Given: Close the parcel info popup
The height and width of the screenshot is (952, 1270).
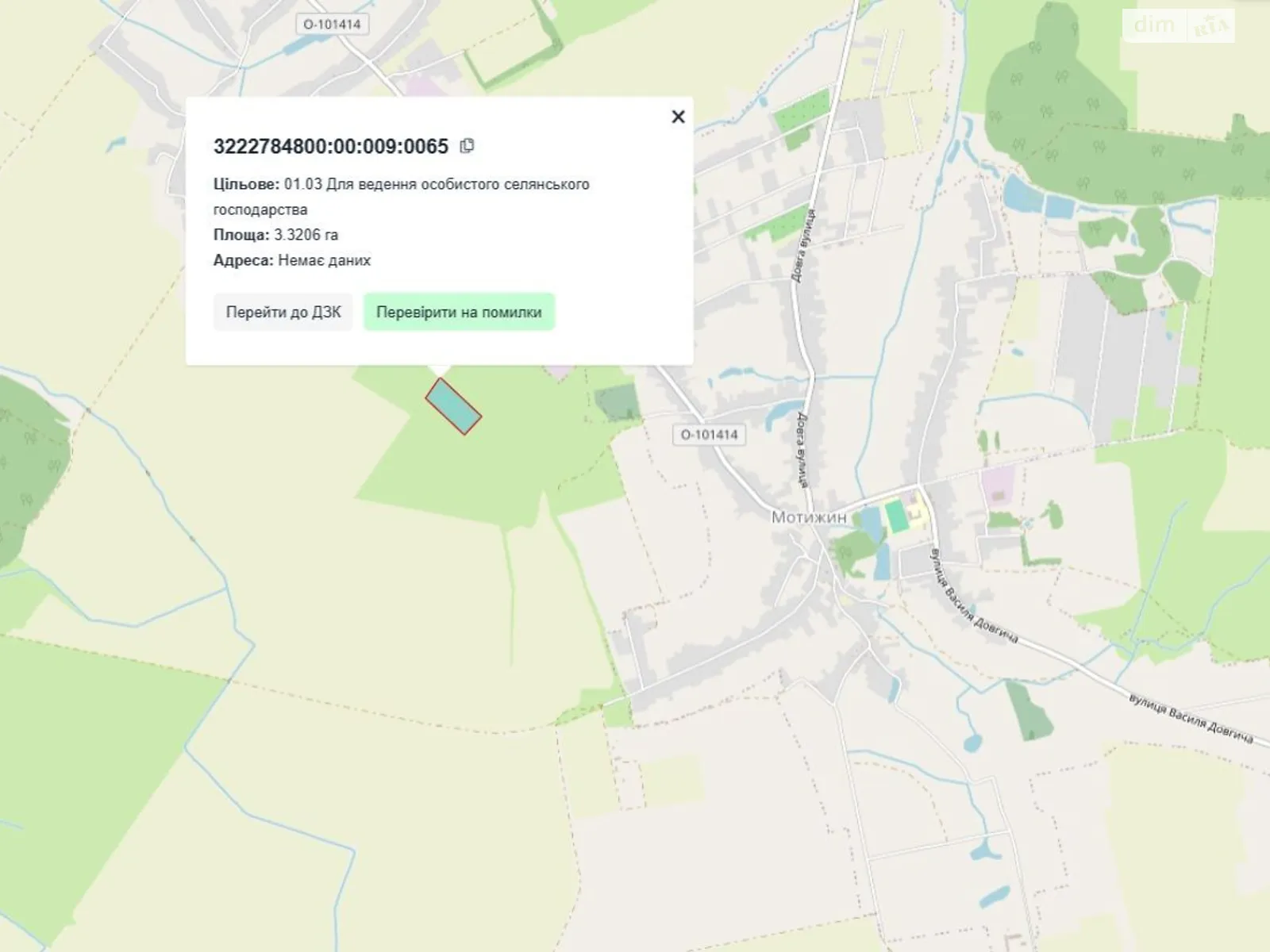Looking at the screenshot, I should click(678, 117).
